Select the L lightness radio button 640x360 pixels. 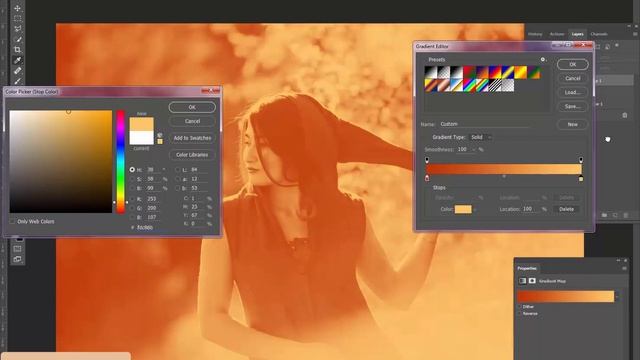178,169
